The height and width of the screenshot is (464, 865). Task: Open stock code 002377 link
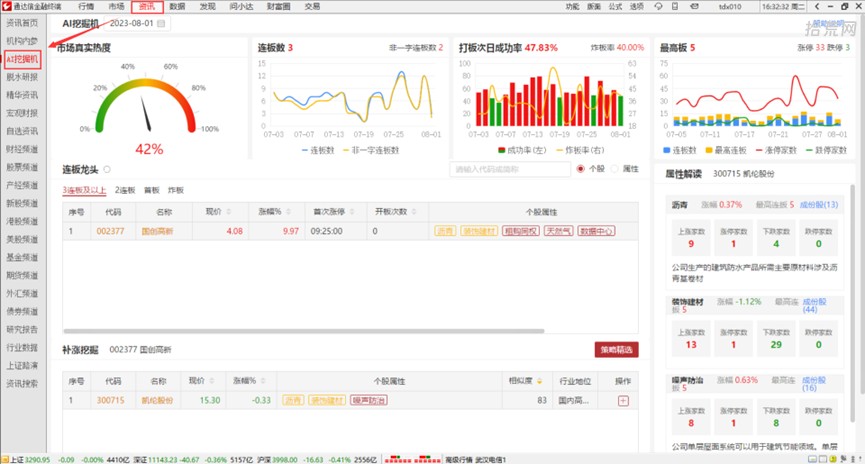110,231
